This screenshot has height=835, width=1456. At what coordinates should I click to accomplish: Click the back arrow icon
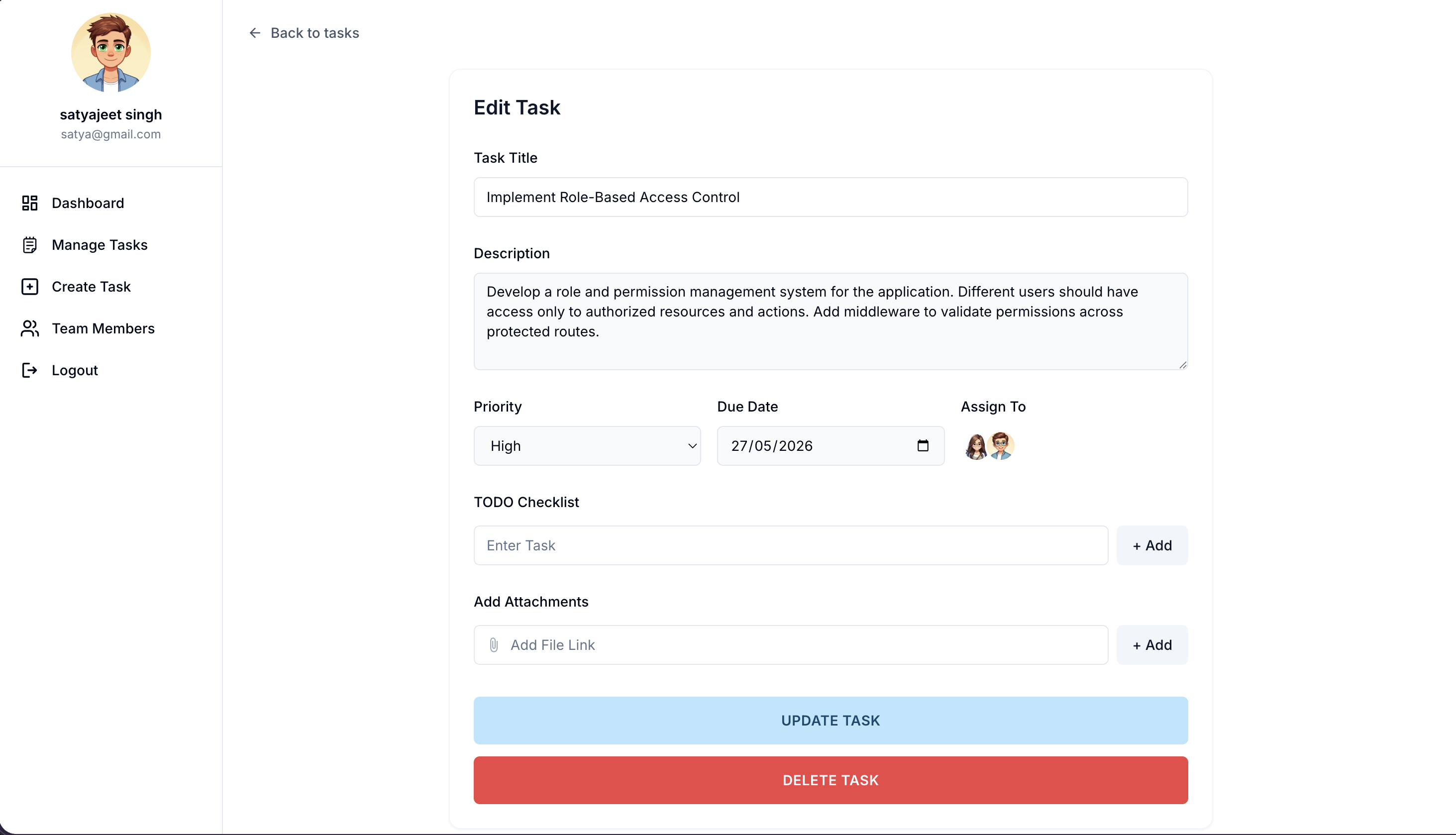[x=255, y=33]
